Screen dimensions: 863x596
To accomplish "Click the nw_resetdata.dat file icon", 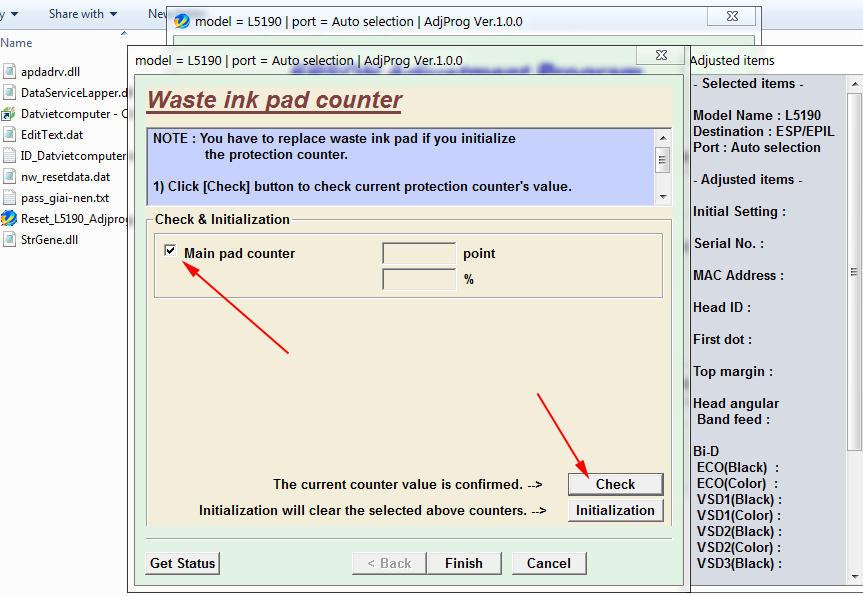I will 9,177.
